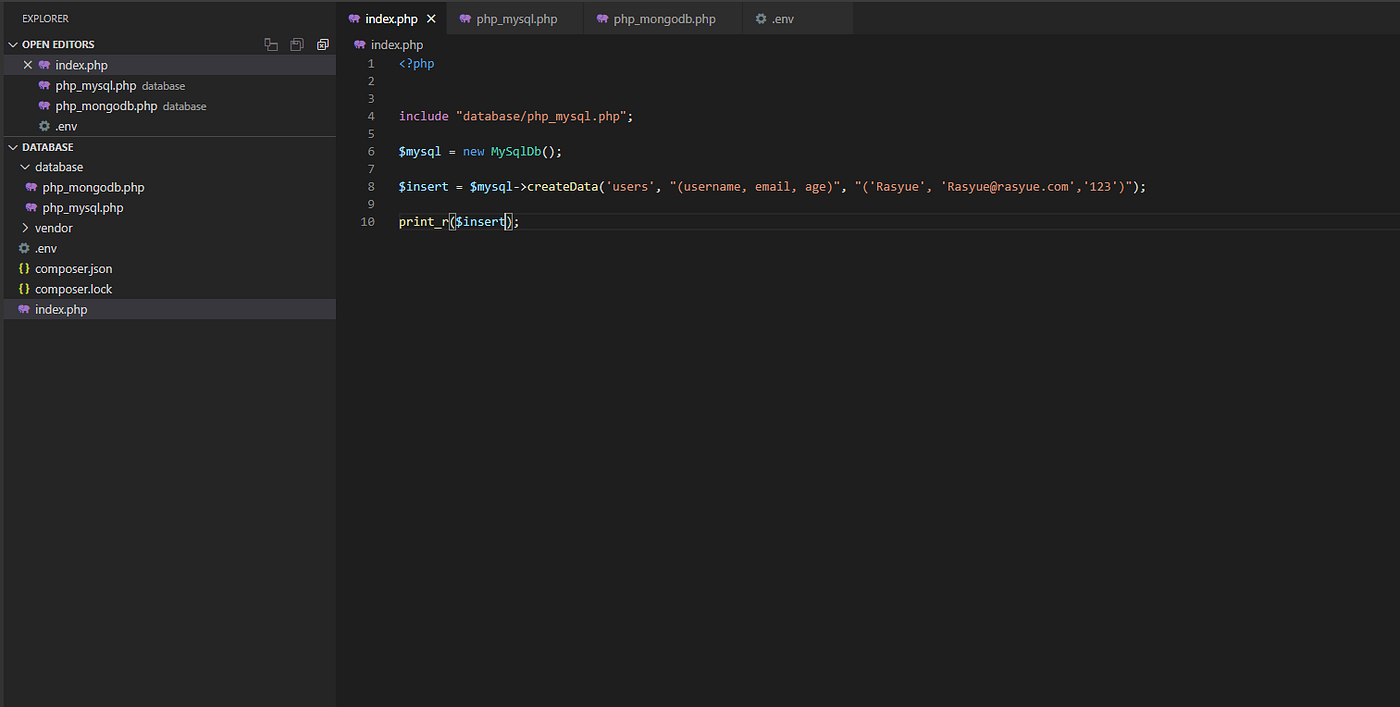The width and height of the screenshot is (1400, 707).
Task: Close index.php in Open Editors list
Action: (28, 65)
